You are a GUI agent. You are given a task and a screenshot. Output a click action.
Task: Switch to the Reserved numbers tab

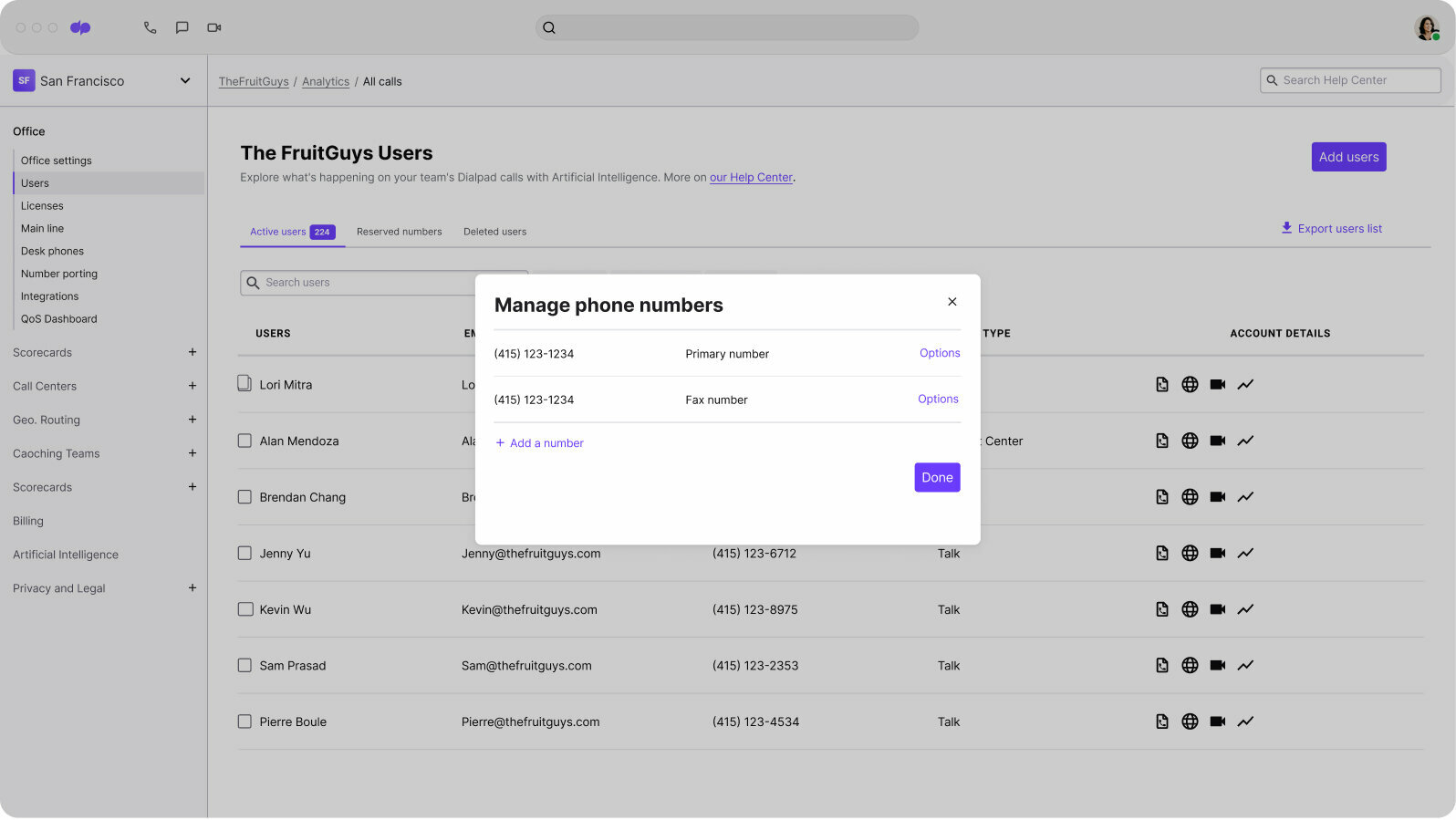pyautogui.click(x=399, y=233)
